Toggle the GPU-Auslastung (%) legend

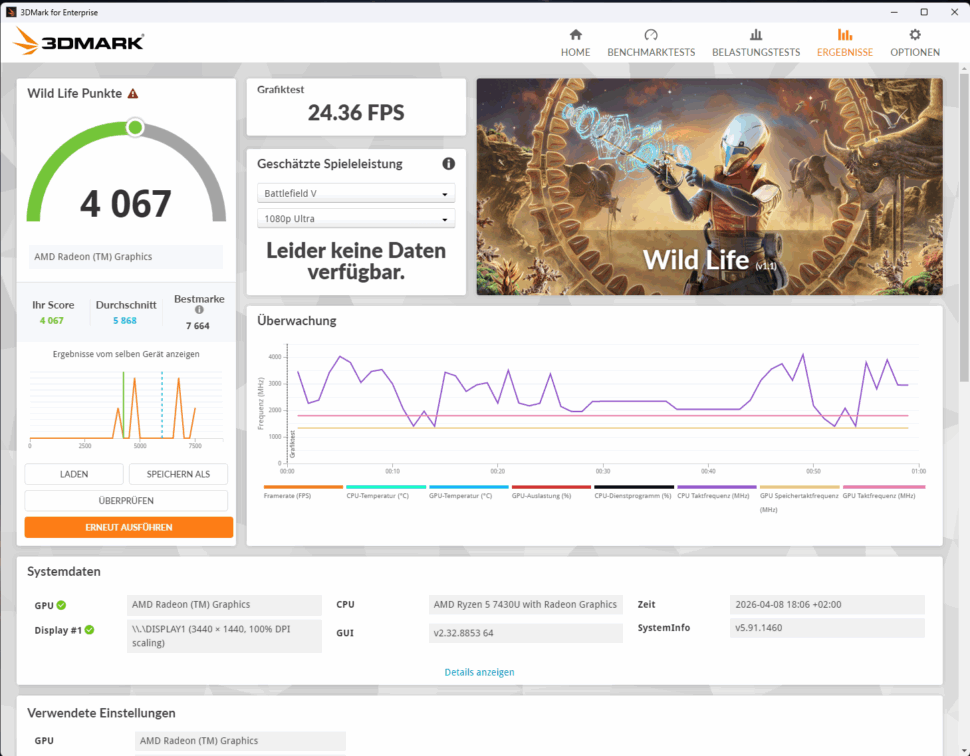click(551, 492)
